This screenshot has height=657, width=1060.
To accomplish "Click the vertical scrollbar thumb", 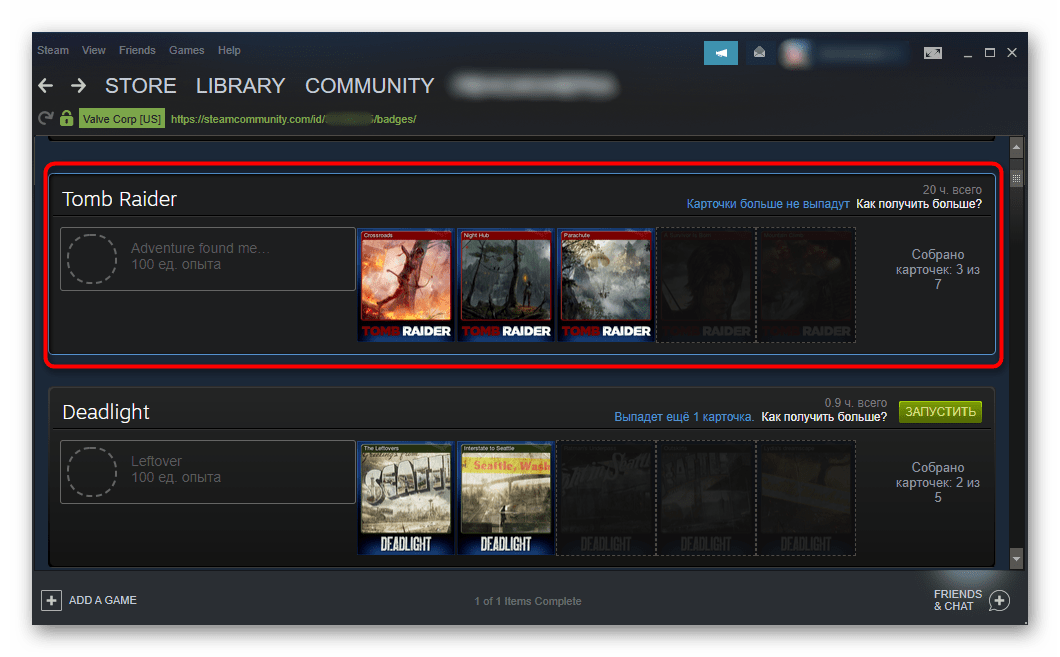I will tap(1016, 178).
